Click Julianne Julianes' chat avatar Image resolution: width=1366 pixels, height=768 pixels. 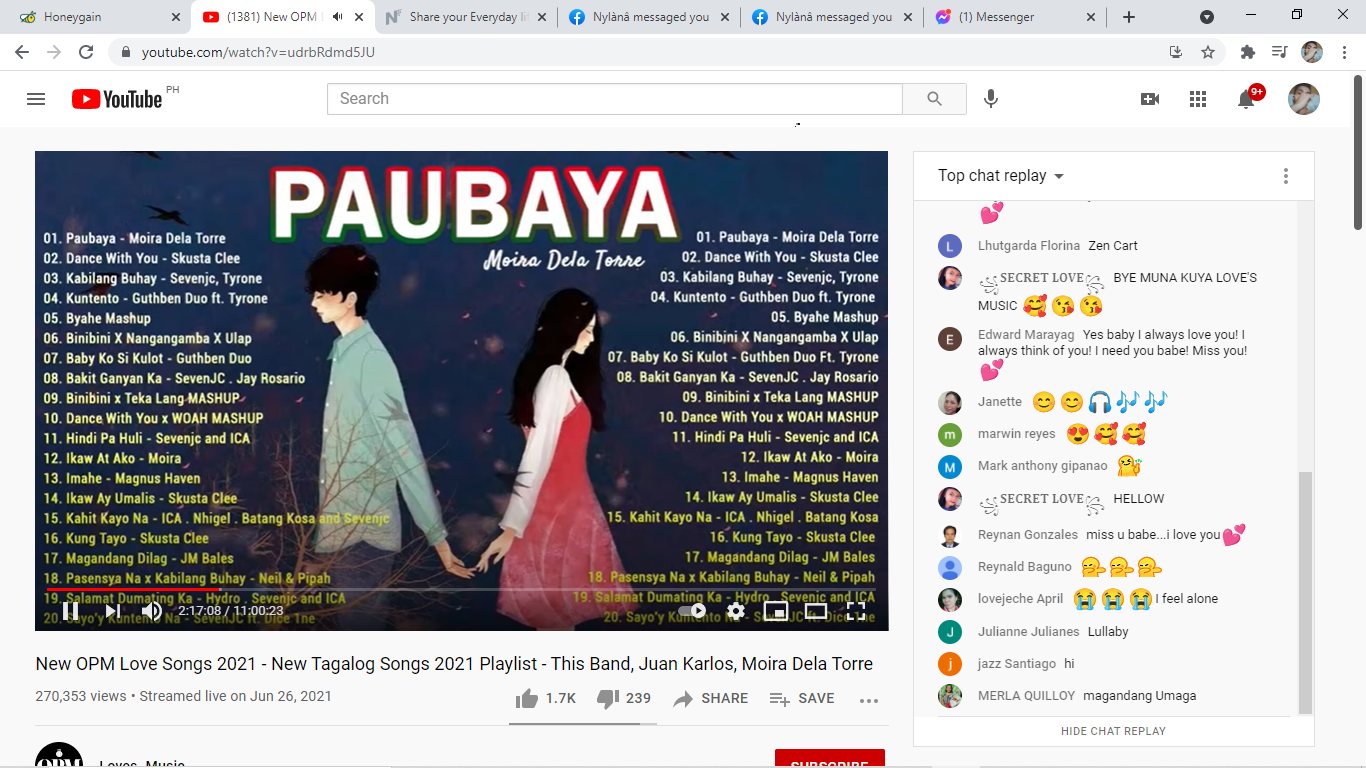pos(950,632)
